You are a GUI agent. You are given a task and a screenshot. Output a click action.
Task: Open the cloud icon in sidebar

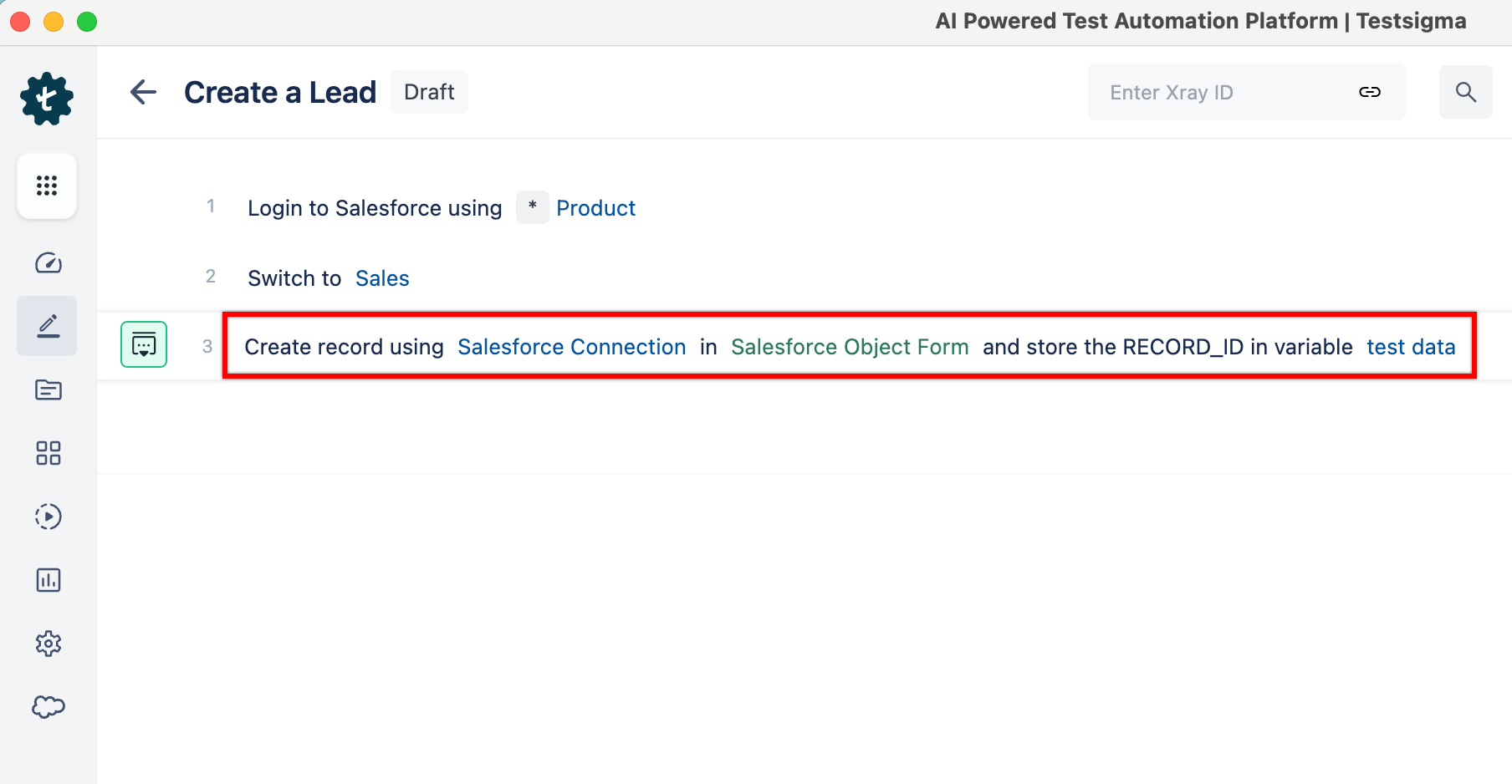(48, 707)
